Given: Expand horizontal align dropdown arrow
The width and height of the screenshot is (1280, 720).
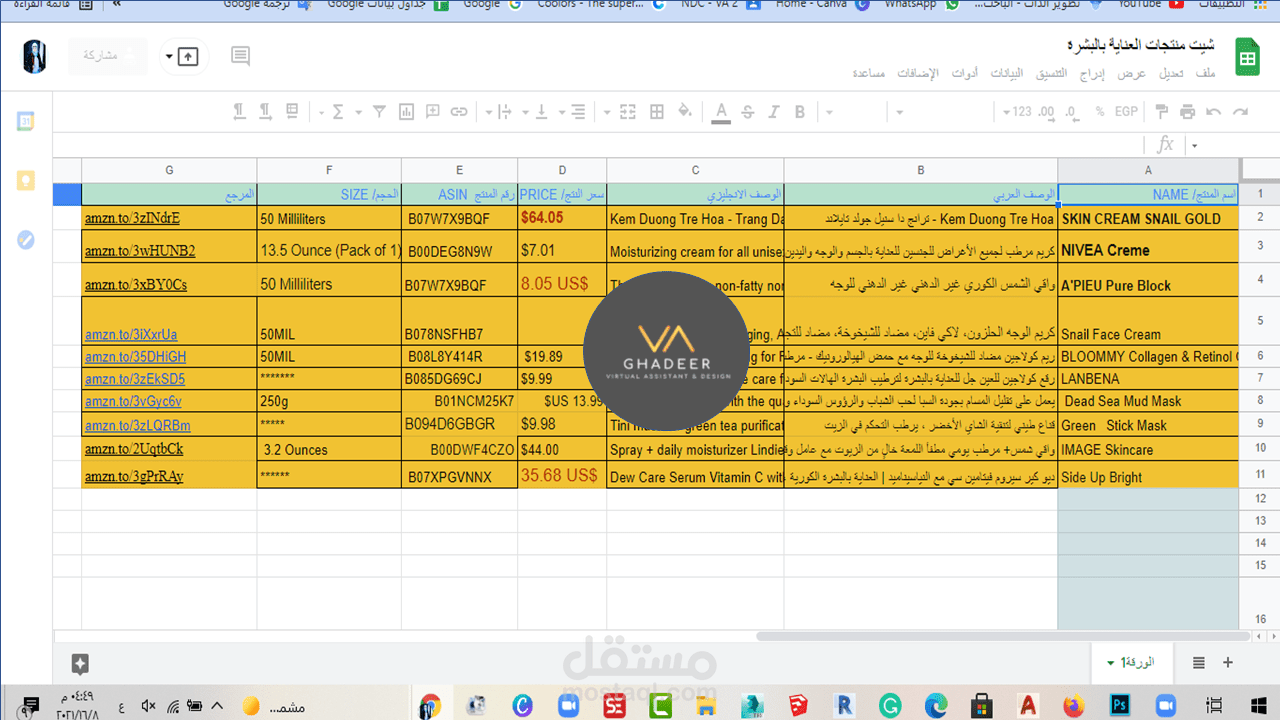Looking at the screenshot, I should (562, 112).
